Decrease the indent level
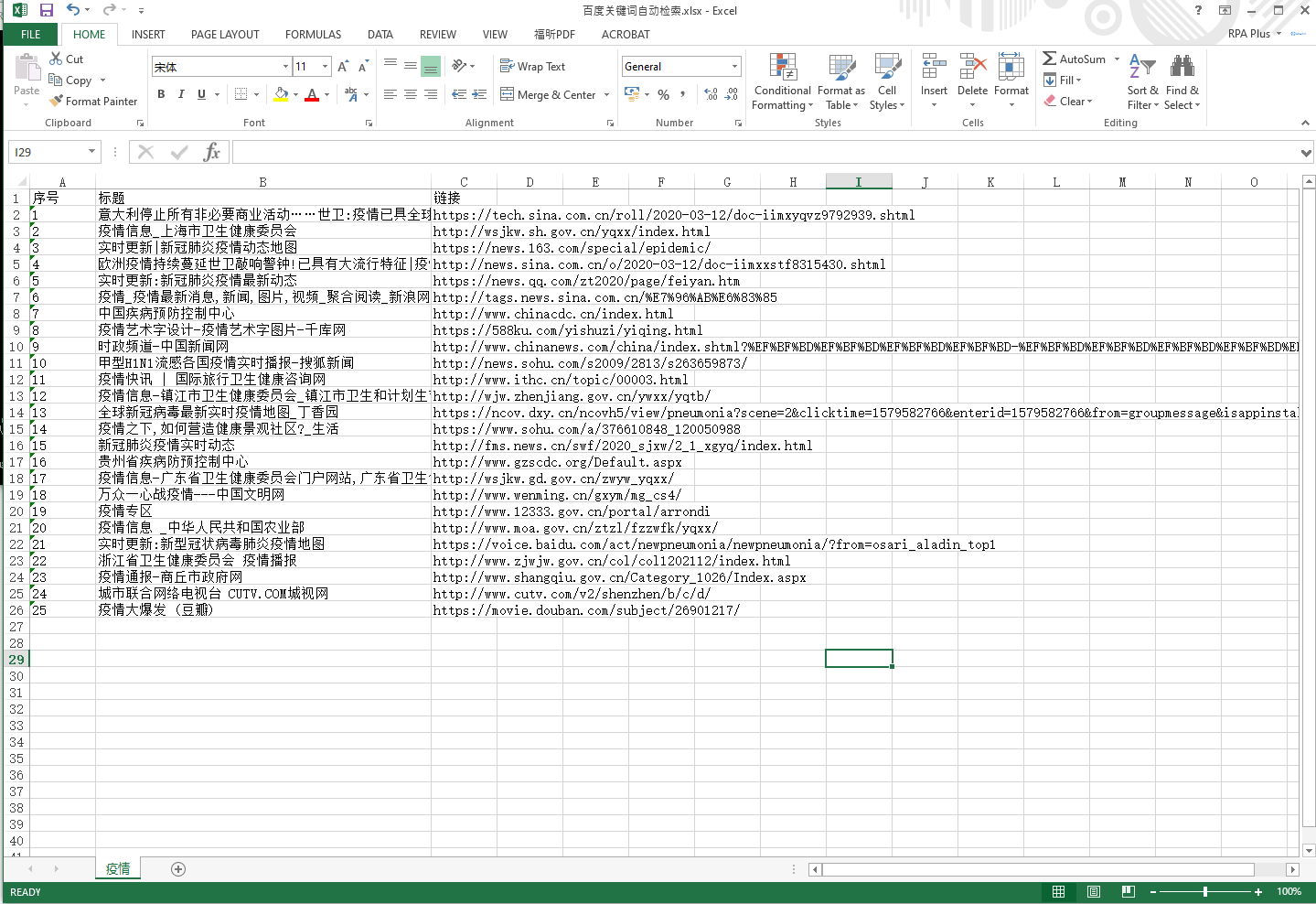Screen dimensions: 1316x904 tap(459, 94)
